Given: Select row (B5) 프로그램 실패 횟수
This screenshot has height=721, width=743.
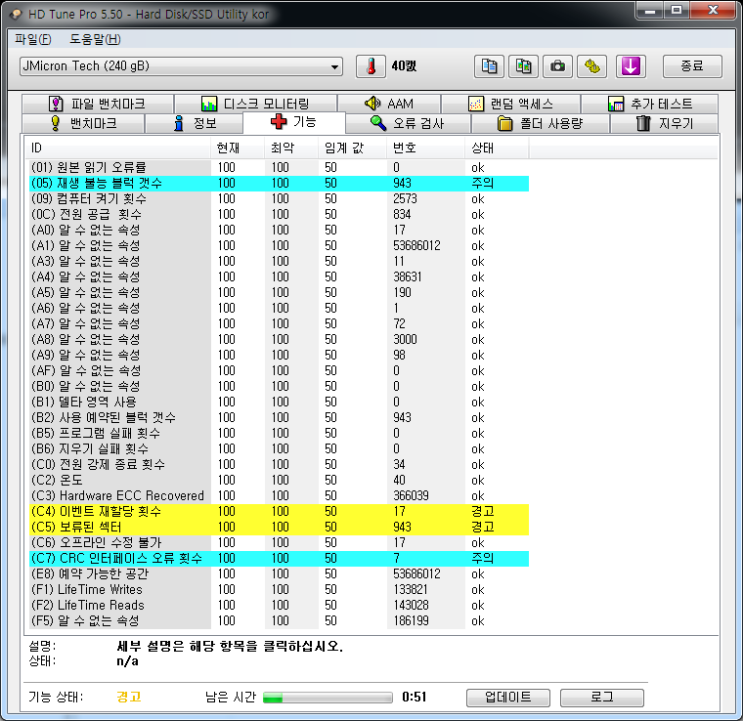Looking at the screenshot, I should [x=279, y=433].
